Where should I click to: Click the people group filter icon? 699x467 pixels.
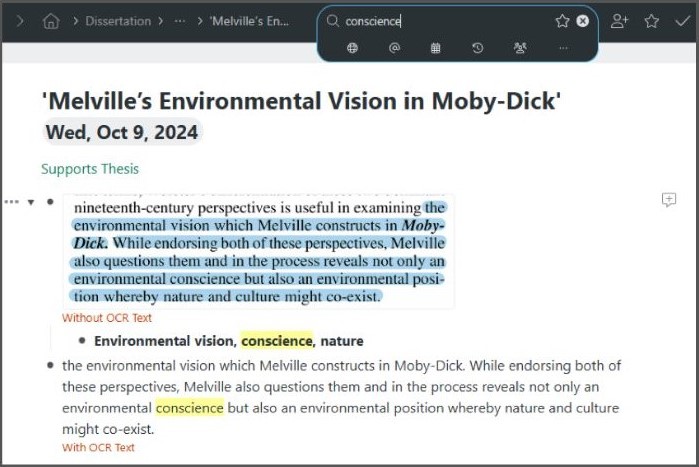(520, 48)
